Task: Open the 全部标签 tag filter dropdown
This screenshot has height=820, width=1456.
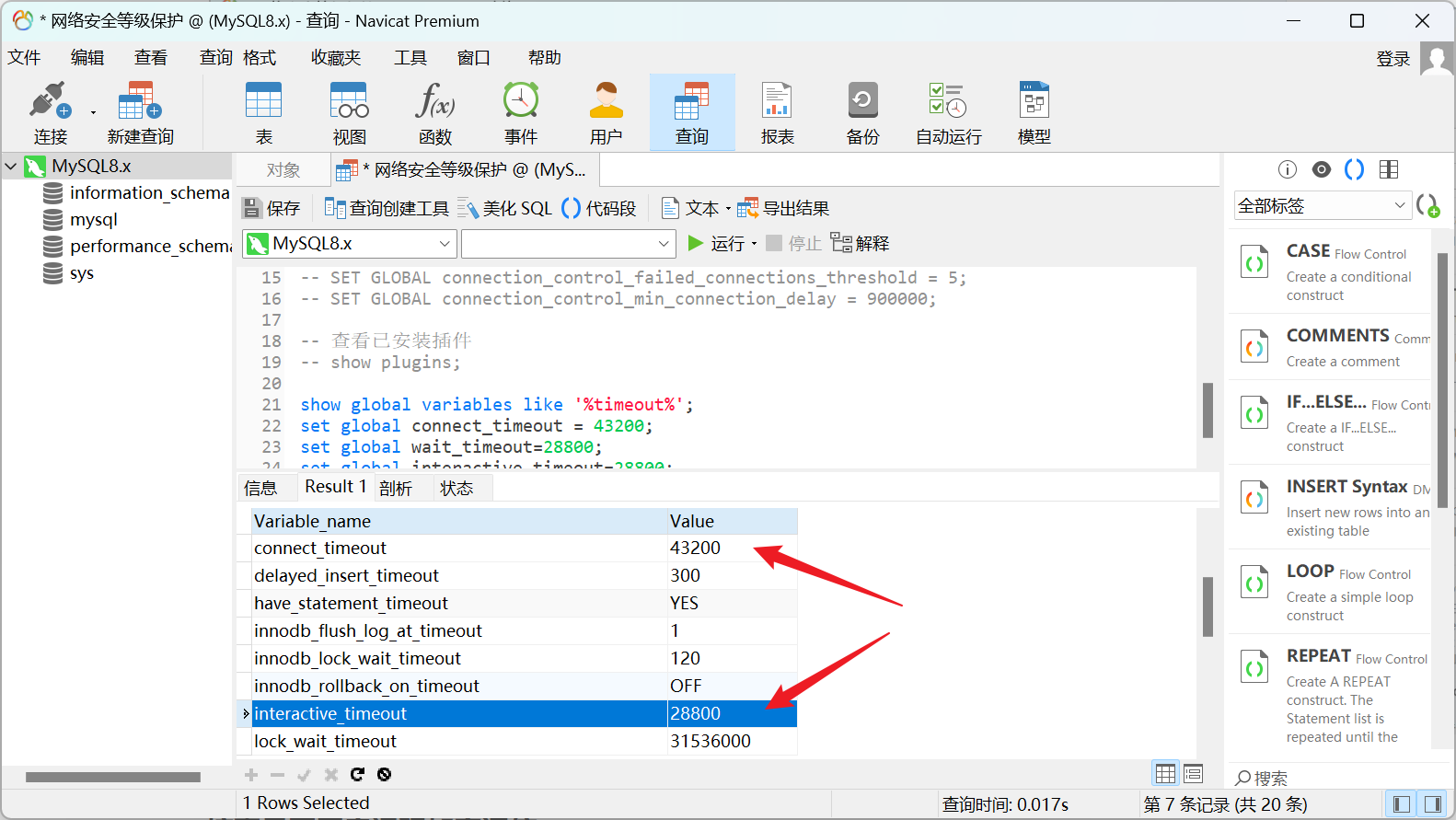Action: coord(1322,206)
